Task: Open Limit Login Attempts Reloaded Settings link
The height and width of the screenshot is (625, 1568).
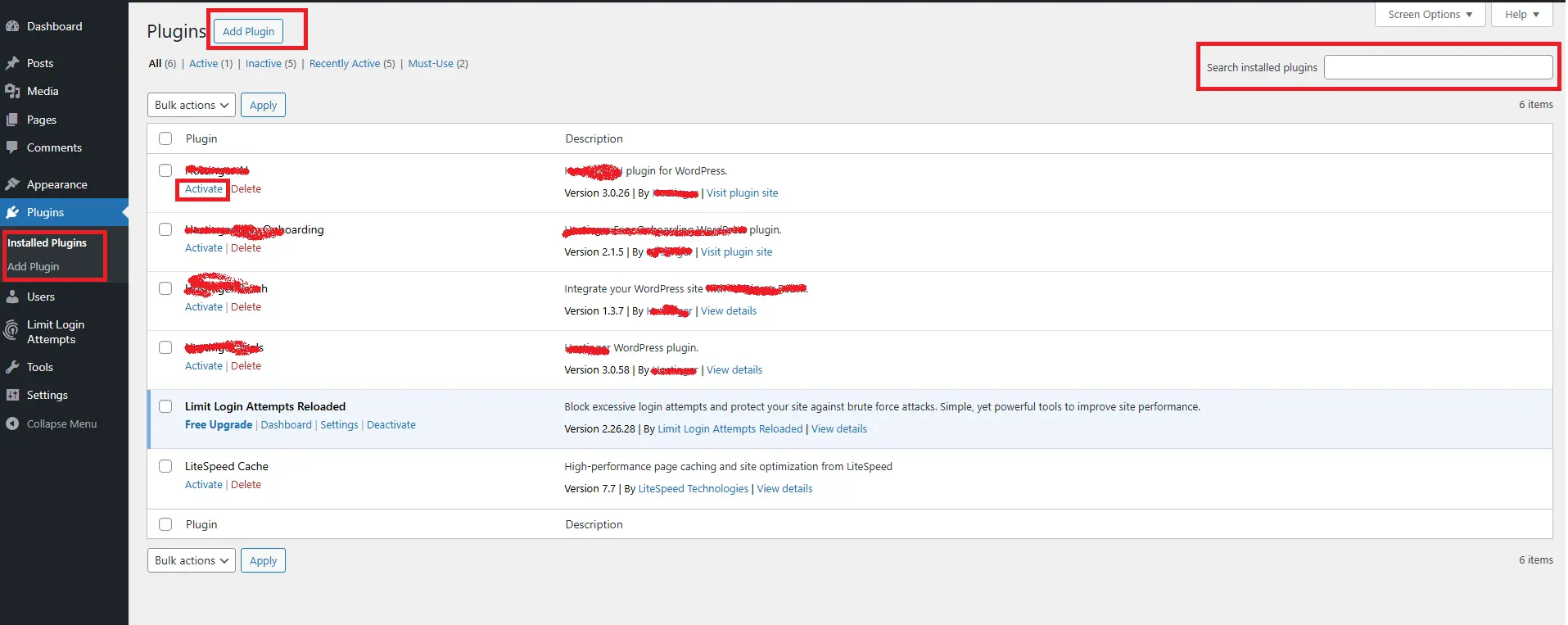Action: click(x=339, y=424)
